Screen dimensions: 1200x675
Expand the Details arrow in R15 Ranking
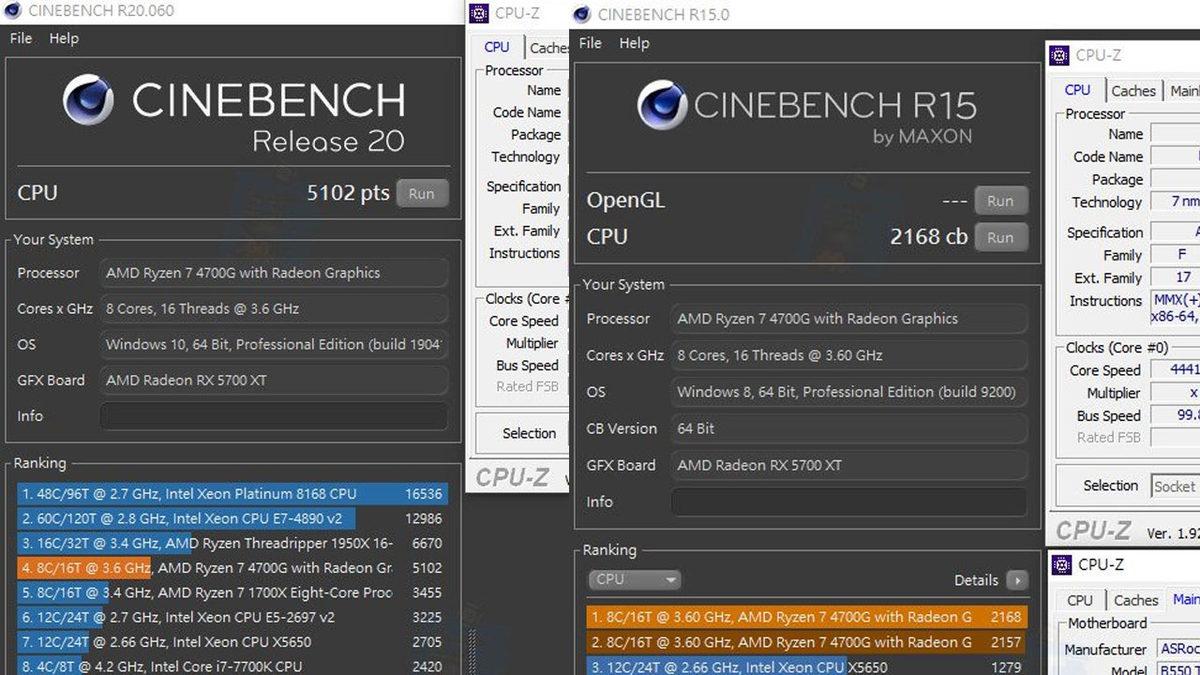point(1017,580)
